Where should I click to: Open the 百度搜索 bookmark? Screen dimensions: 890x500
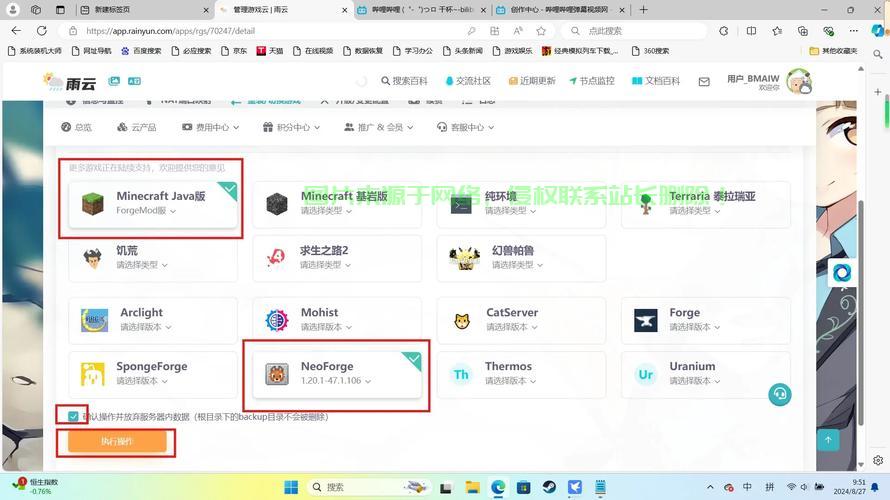(141, 51)
